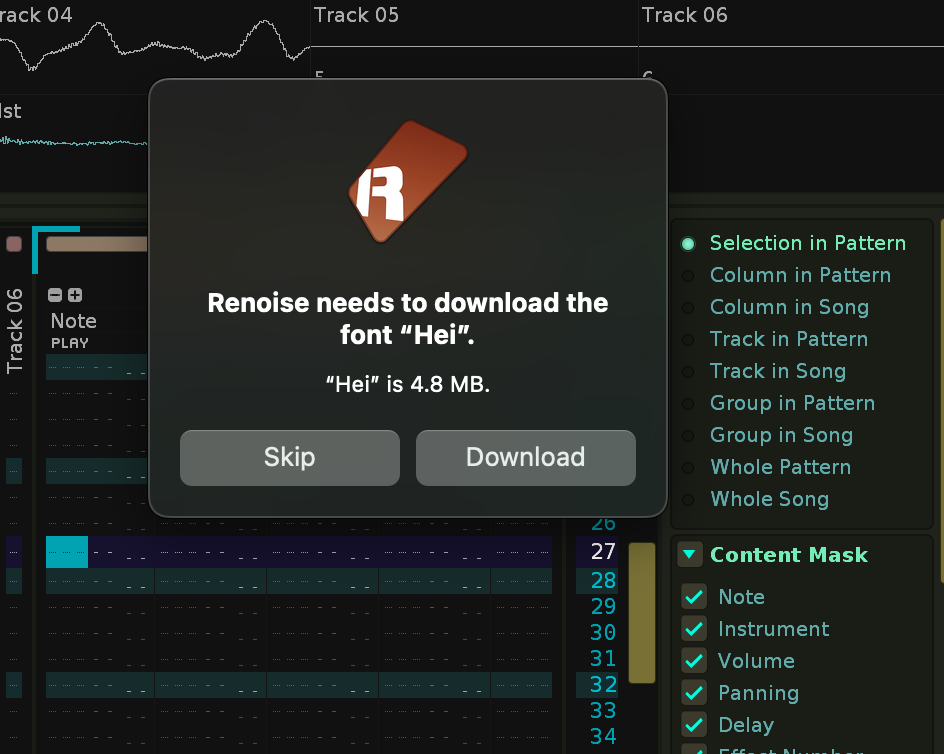This screenshot has width=944, height=754.
Task: Uncheck the Instrument content mask checkbox
Action: 694,629
